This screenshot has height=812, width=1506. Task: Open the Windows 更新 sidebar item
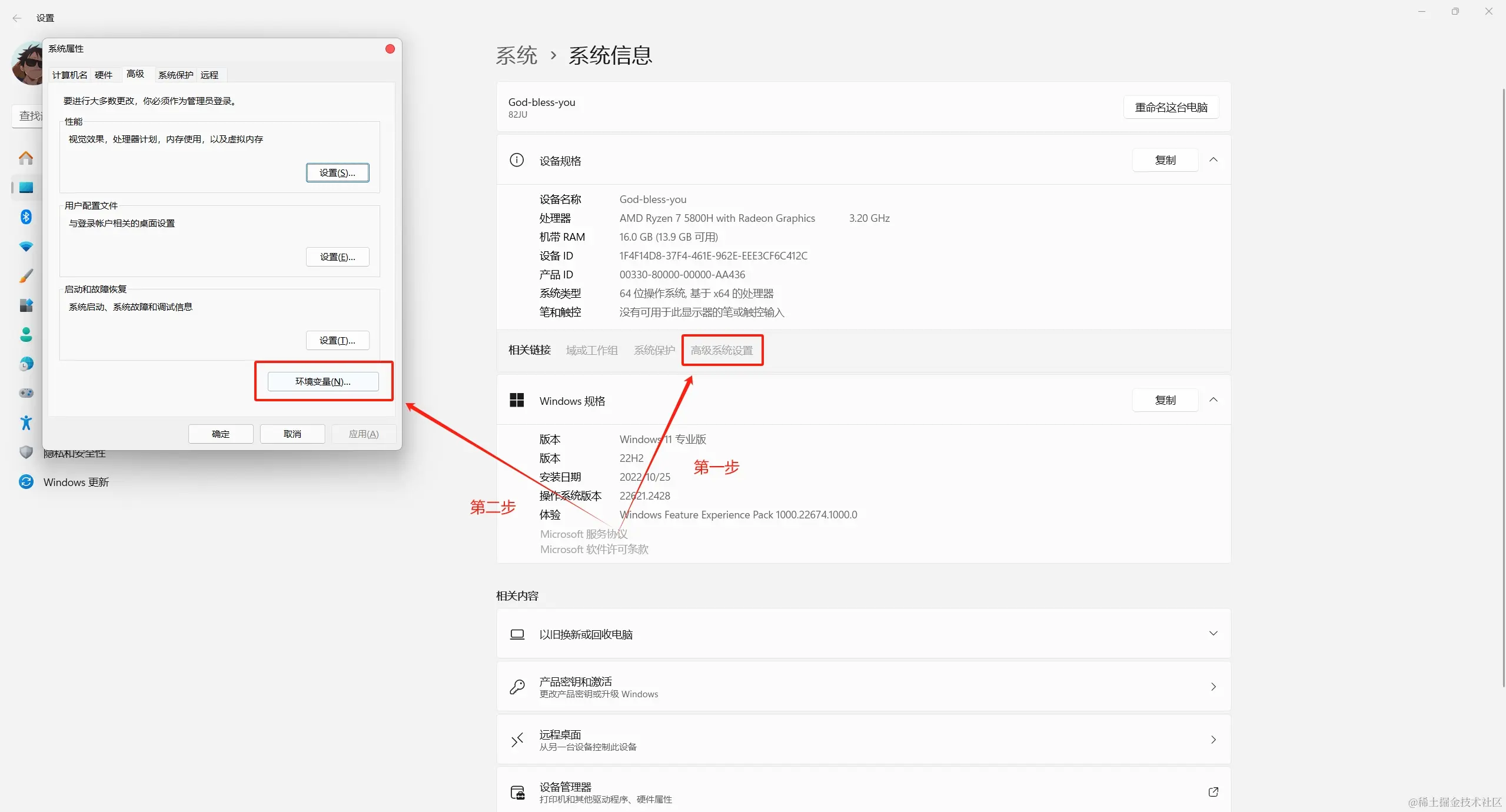tap(76, 482)
